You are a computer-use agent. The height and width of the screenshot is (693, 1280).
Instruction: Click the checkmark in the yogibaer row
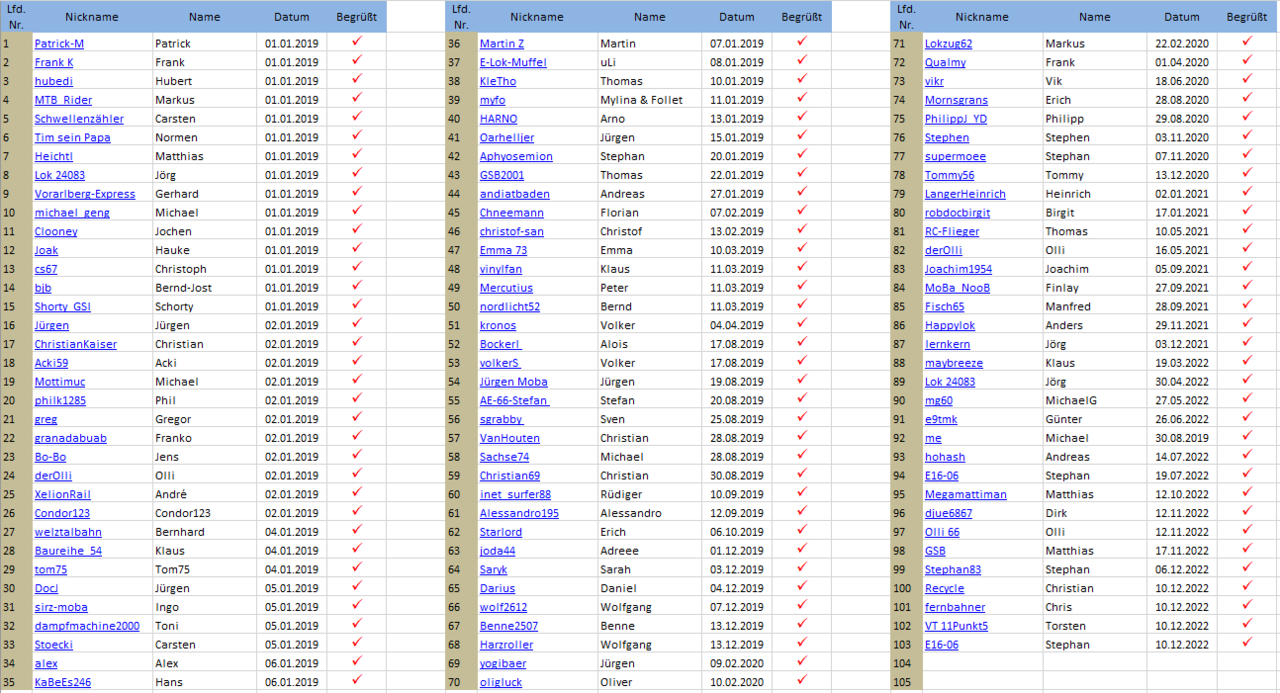point(802,662)
